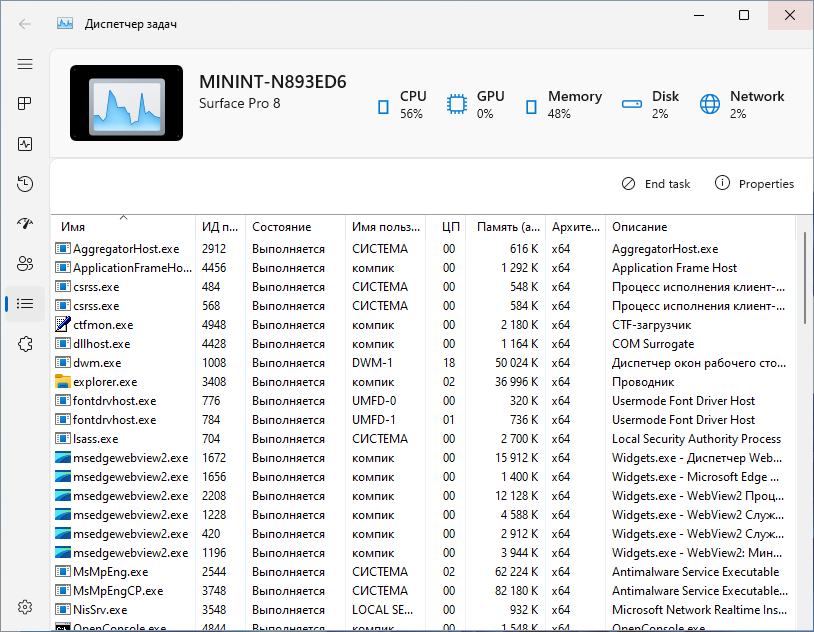Select Details page in sidebar
The height and width of the screenshot is (632, 814).
pos(25,304)
